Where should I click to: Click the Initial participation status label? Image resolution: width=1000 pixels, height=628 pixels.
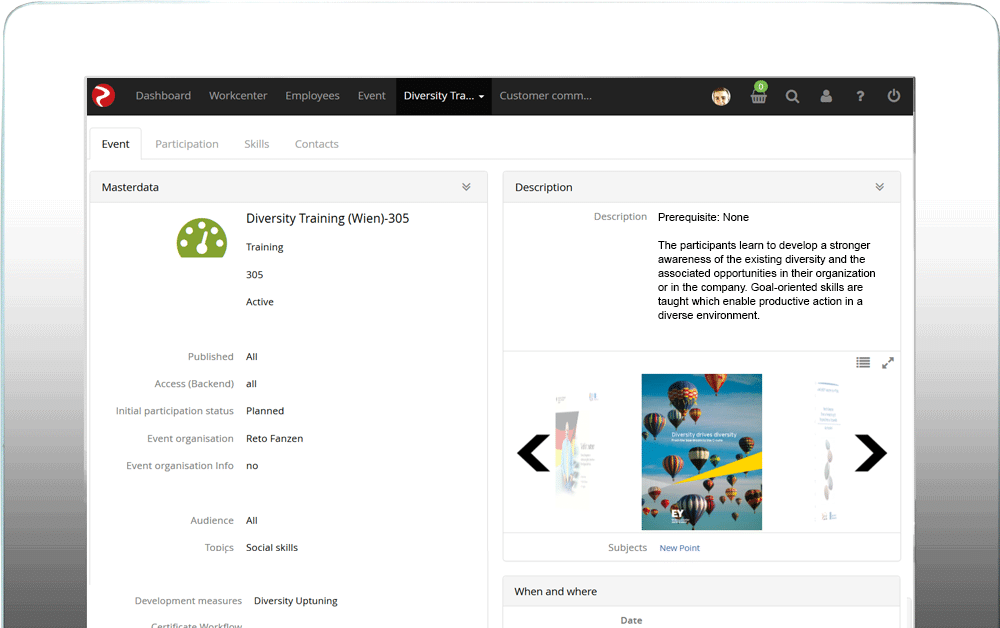coord(175,411)
